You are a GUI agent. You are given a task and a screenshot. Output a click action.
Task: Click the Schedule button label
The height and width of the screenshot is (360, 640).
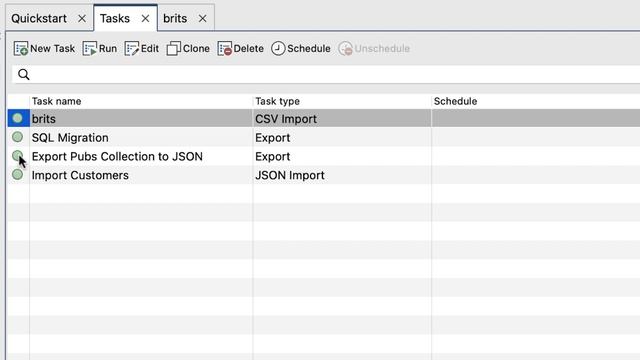(309, 49)
